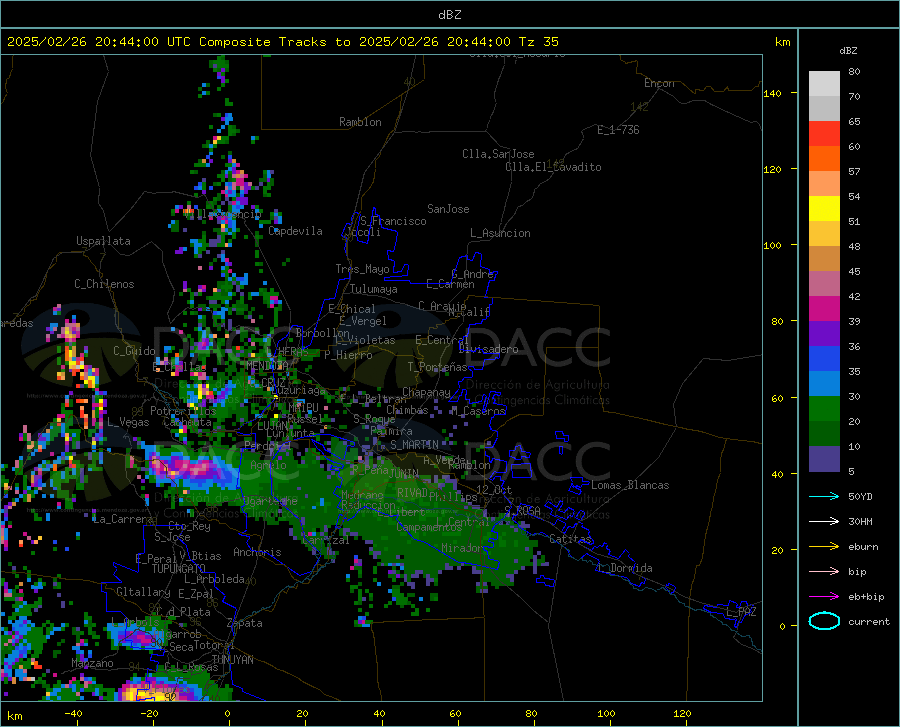Select the red swatch between 65 and 60
Viewport: 900px width, 727px height.
coord(824,134)
